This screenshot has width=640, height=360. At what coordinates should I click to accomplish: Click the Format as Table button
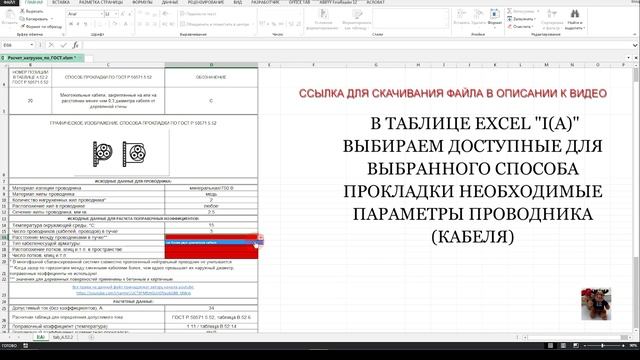pyautogui.click(x=357, y=20)
